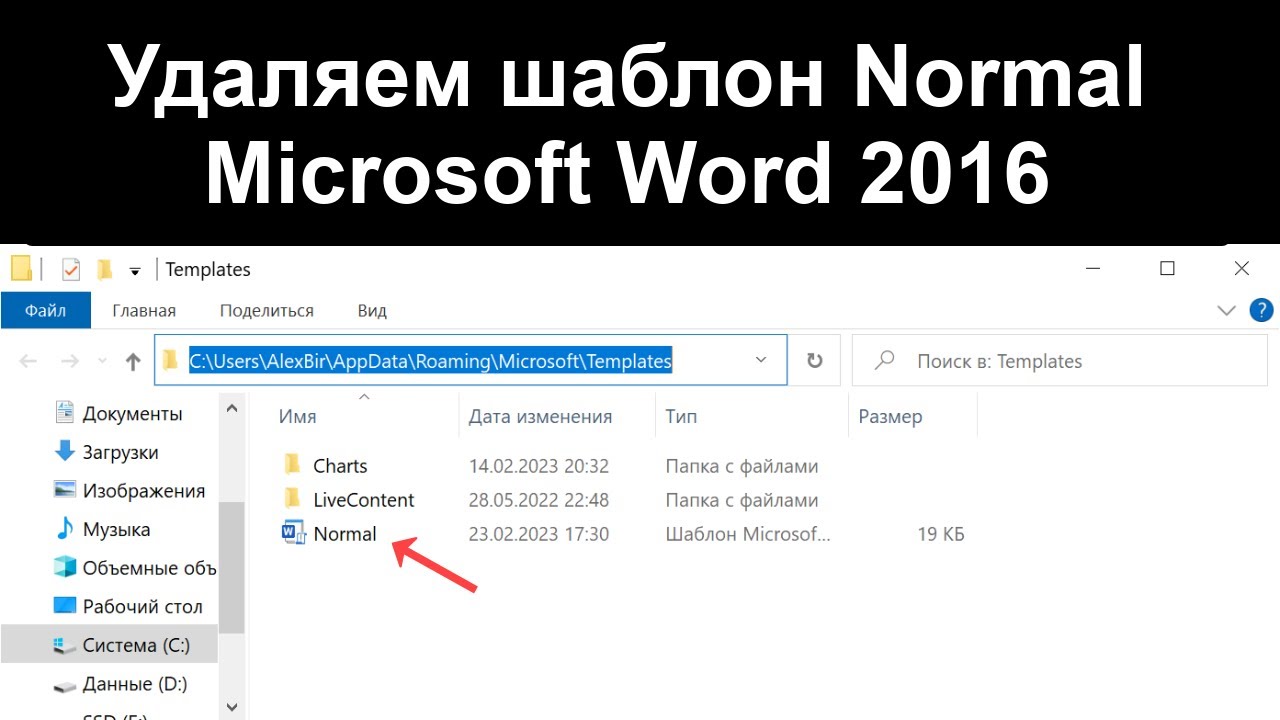Sort by the Дата изменения column header

pyautogui.click(x=540, y=417)
